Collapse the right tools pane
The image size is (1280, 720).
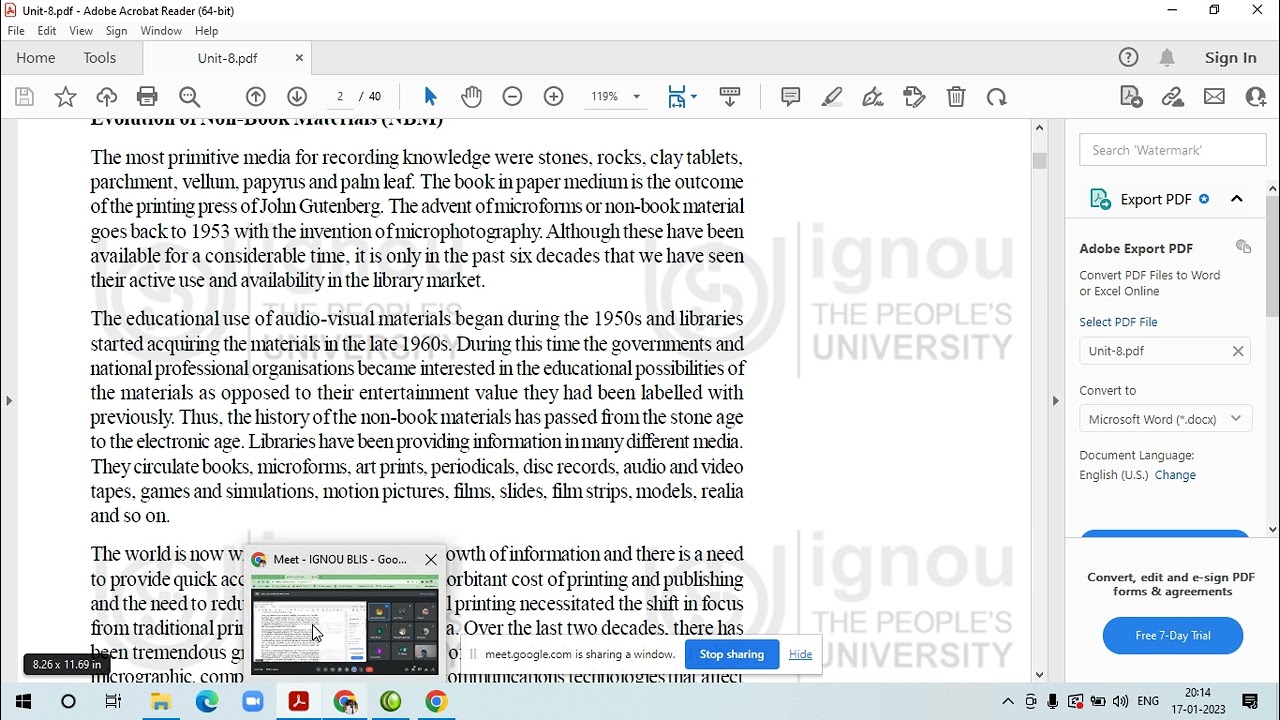click(1055, 400)
